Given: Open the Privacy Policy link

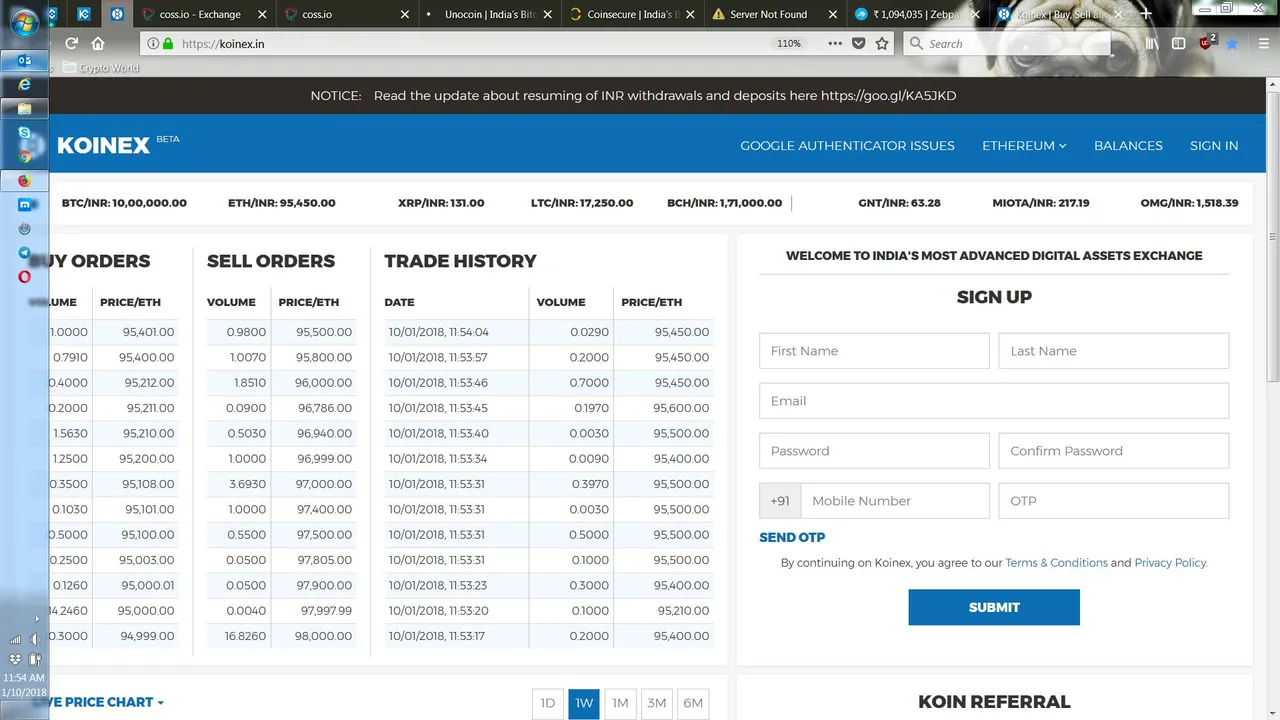Looking at the screenshot, I should click(1171, 563).
